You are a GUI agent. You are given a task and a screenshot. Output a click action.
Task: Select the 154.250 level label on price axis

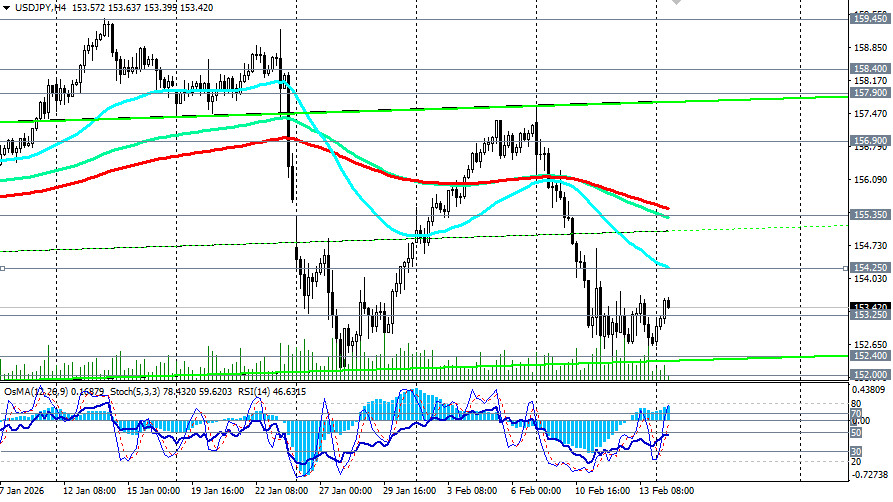[869, 268]
